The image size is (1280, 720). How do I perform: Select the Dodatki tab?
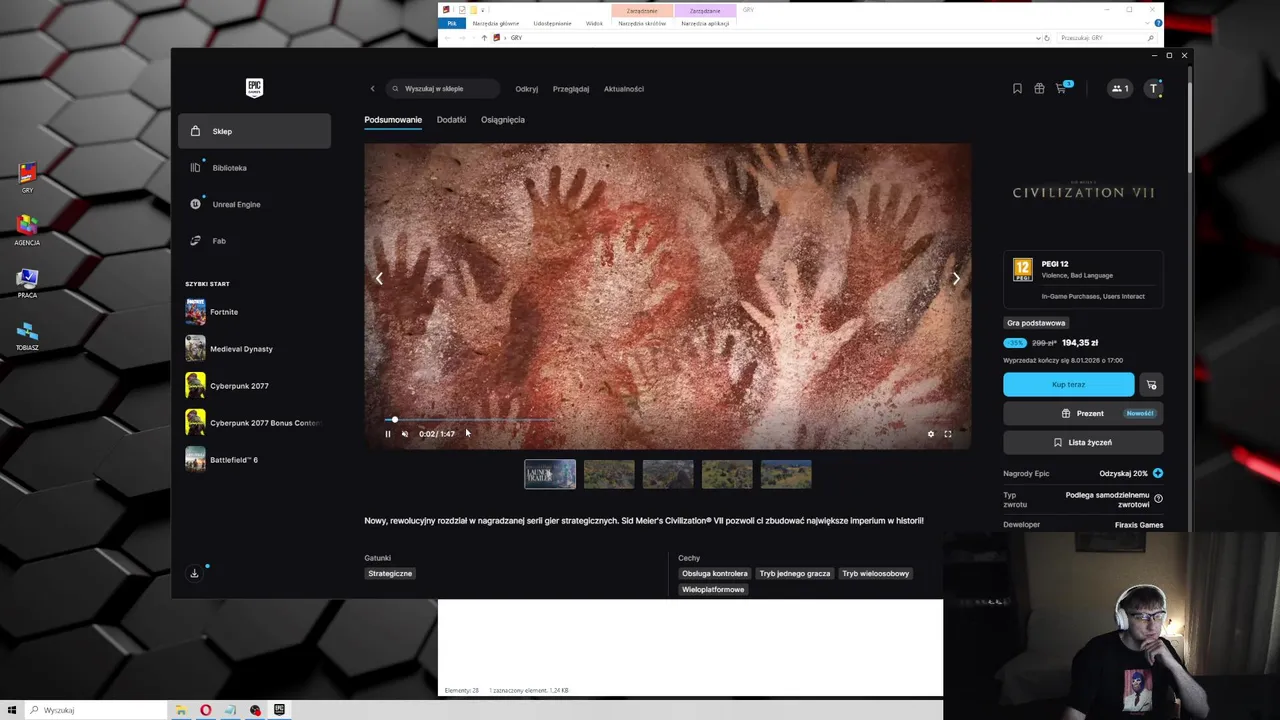451,120
